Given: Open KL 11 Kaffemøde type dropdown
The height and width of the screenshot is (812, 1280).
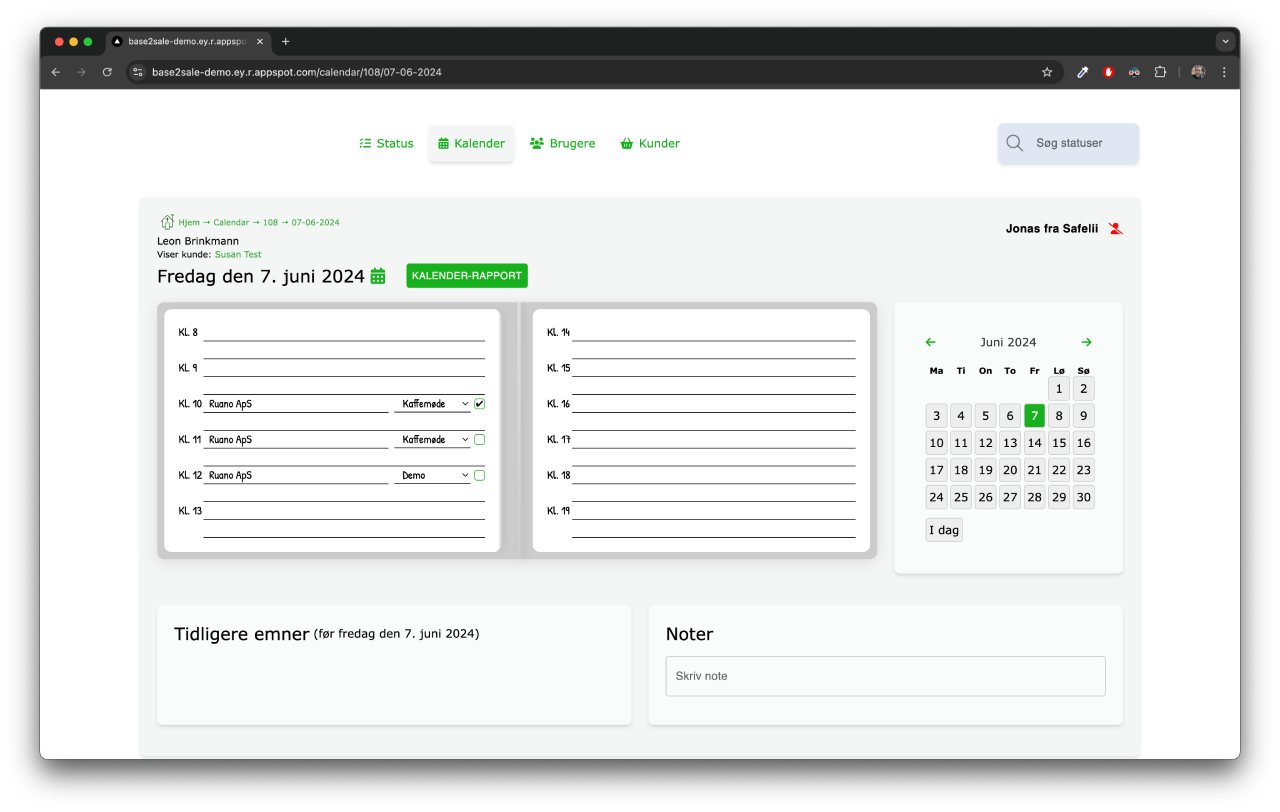Looking at the screenshot, I should point(434,440).
